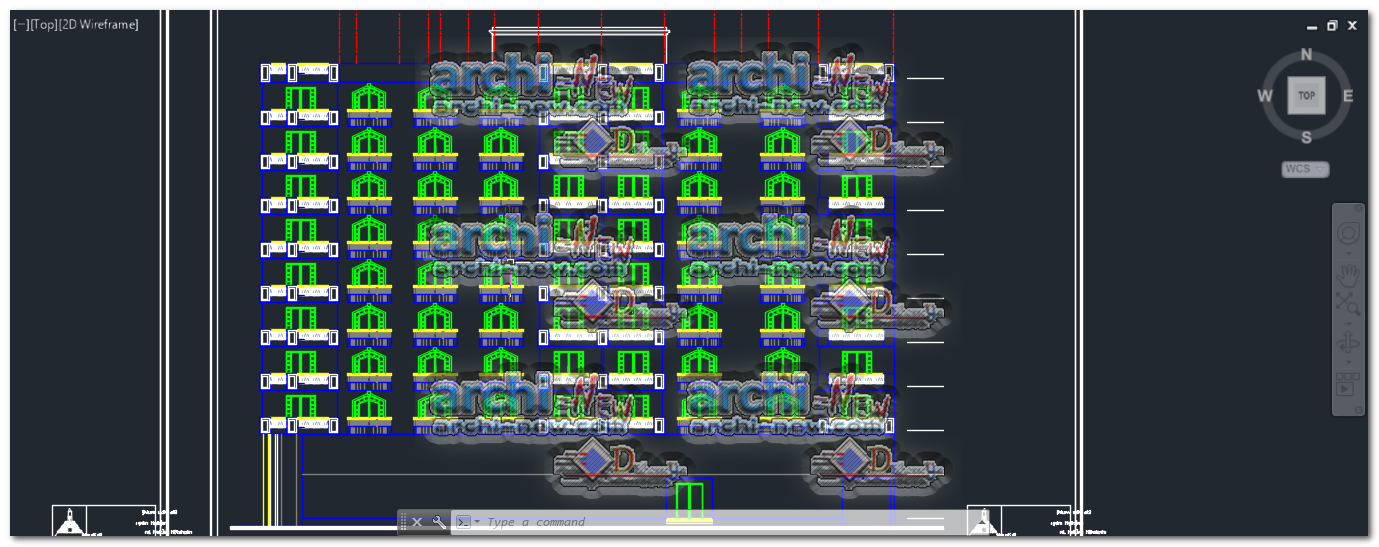This screenshot has width=1379, height=547.
Task: Grab the command line drag handle
Action: (x=403, y=522)
